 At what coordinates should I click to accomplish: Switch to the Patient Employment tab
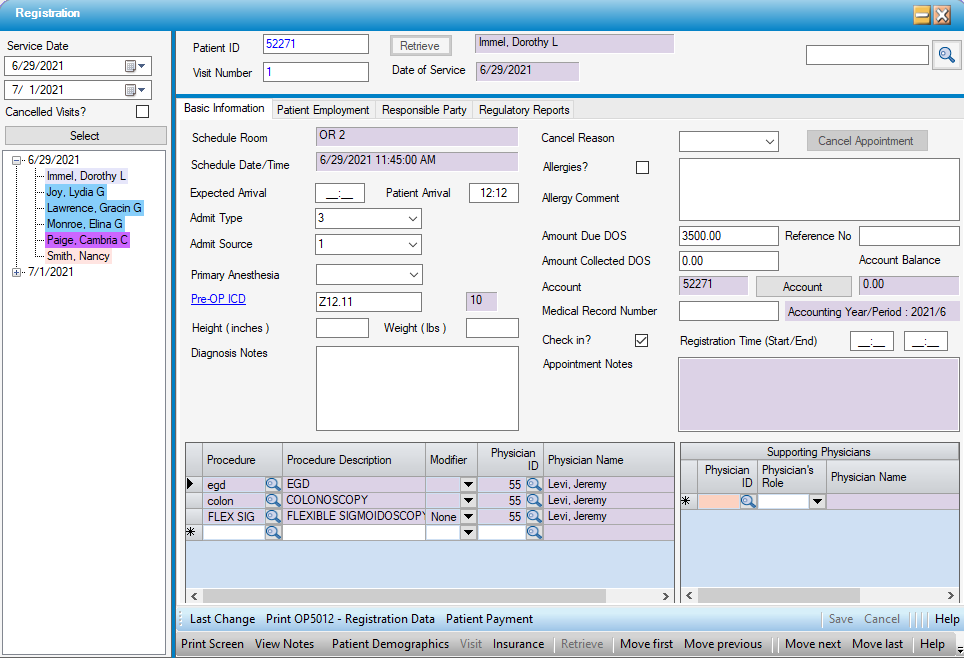coord(322,110)
